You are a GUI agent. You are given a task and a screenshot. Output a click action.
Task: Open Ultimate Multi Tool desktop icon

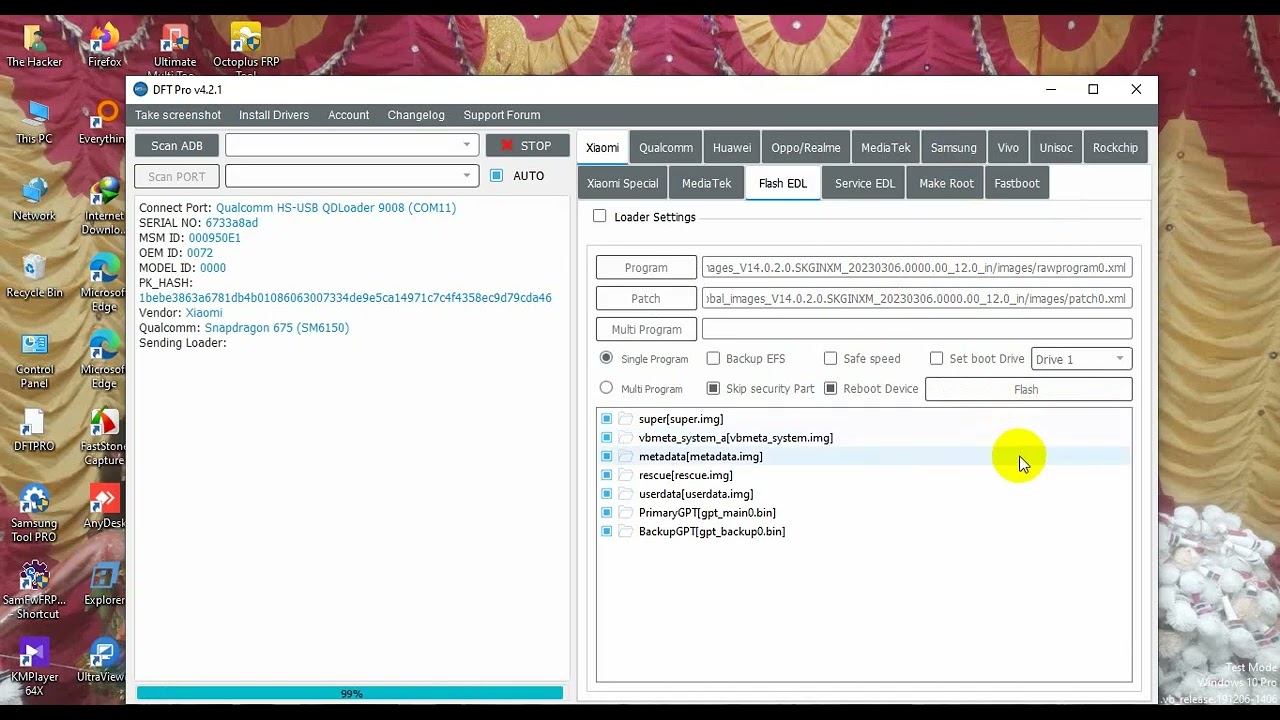pos(175,50)
